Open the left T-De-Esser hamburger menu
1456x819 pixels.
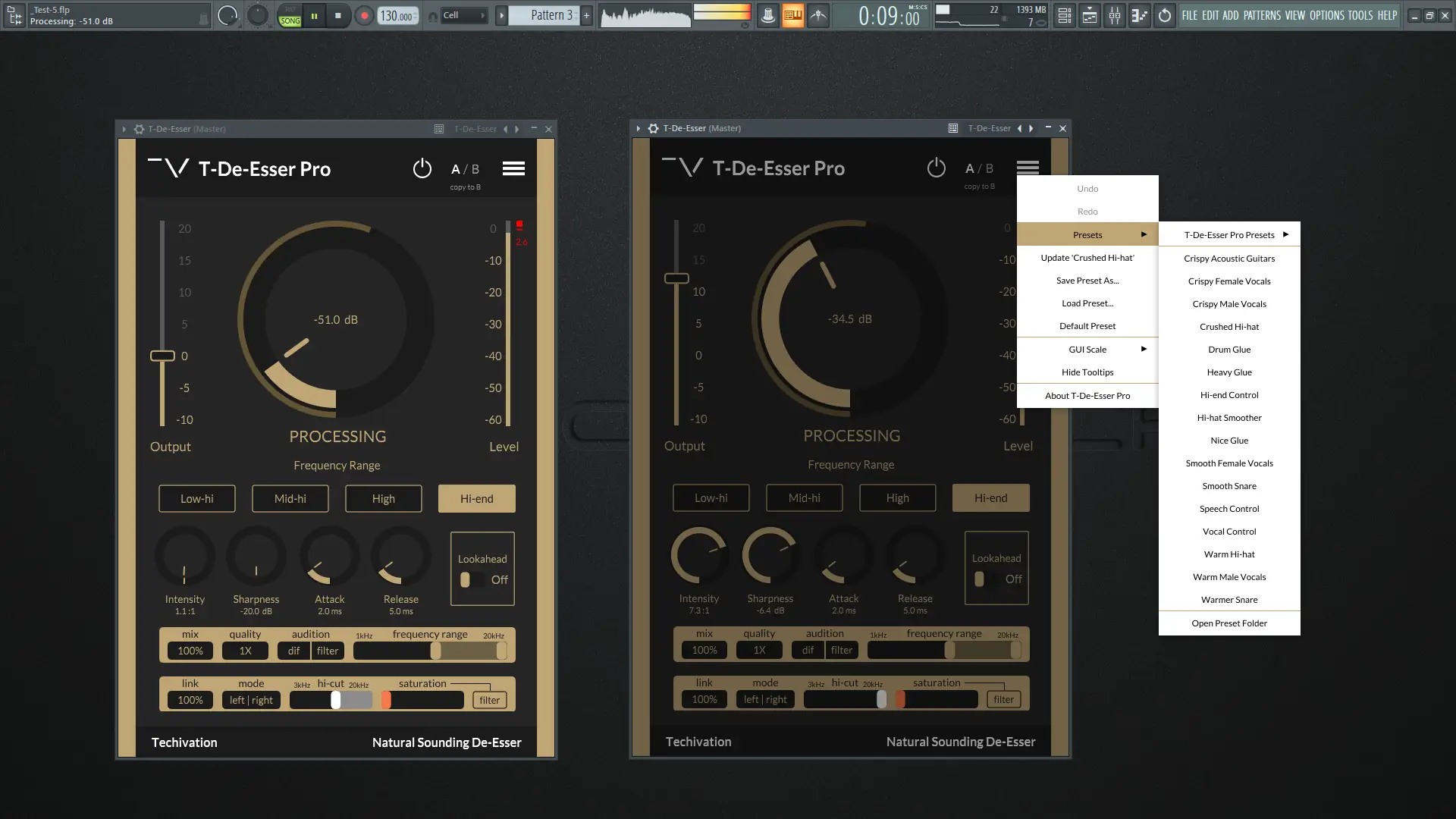[513, 168]
